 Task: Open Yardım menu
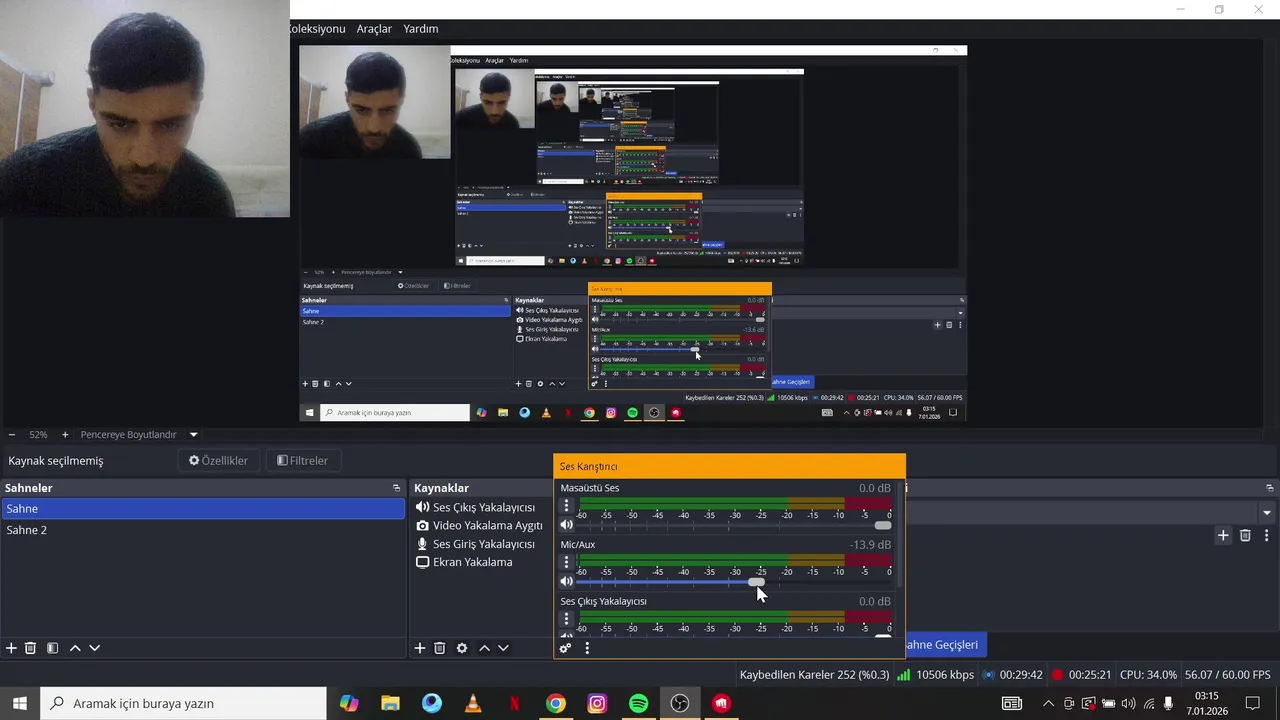[x=421, y=29]
